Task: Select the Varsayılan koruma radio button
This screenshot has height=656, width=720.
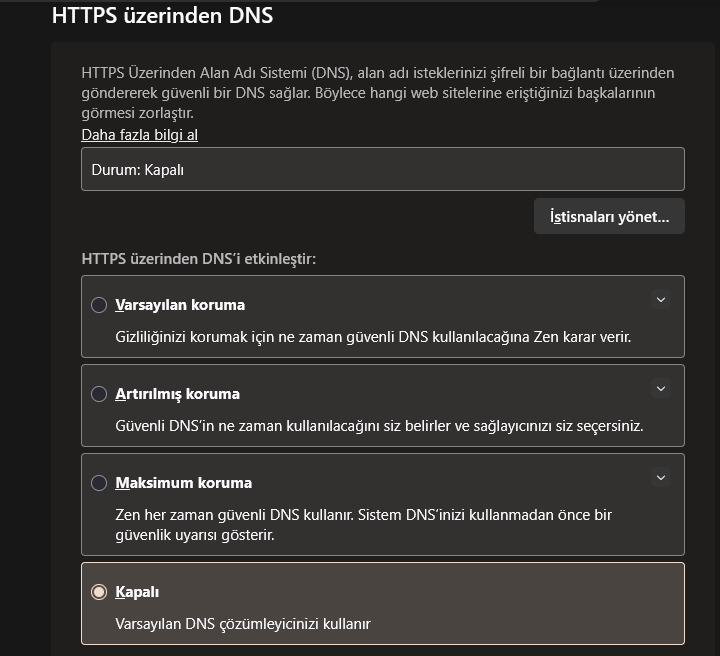Action: 99,305
